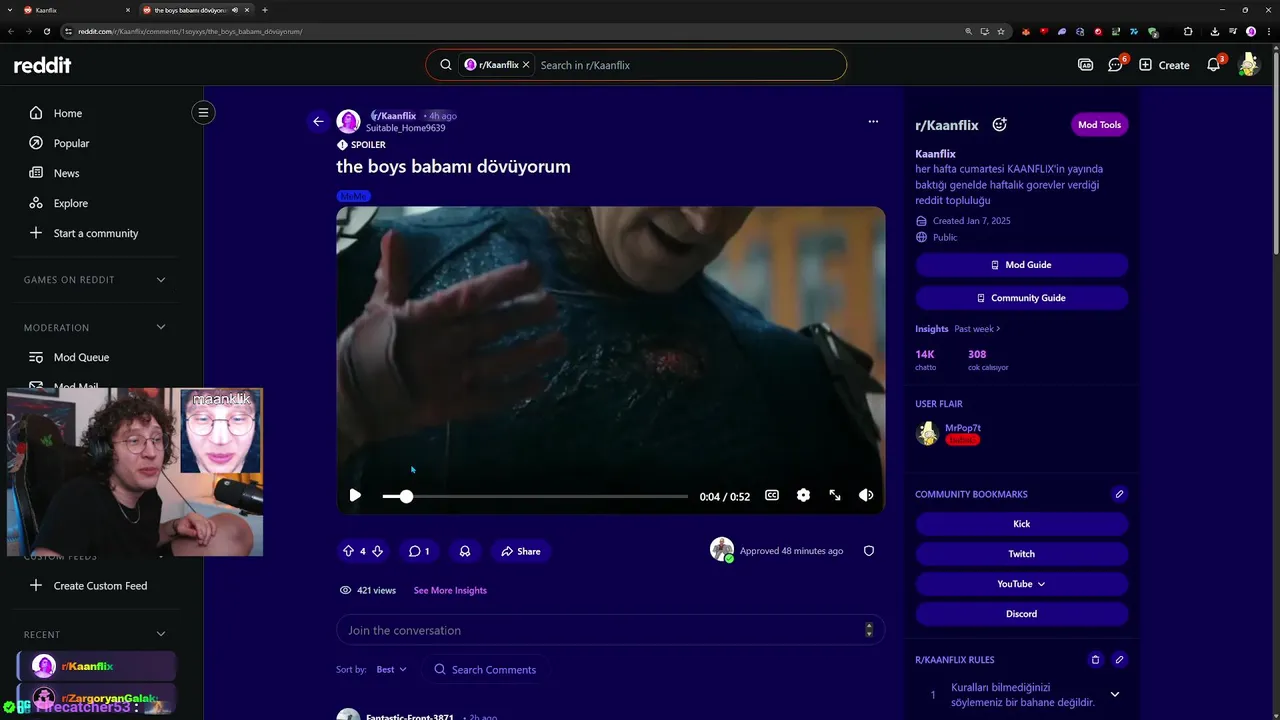
Task: Open chat messages icon
Action: click(x=1115, y=65)
